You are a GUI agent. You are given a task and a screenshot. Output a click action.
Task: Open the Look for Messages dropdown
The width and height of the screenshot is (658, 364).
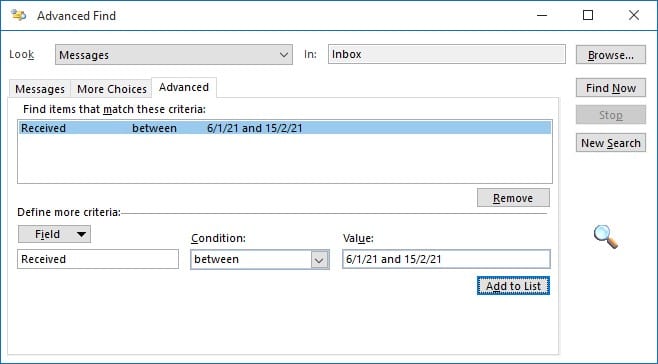[x=174, y=55]
